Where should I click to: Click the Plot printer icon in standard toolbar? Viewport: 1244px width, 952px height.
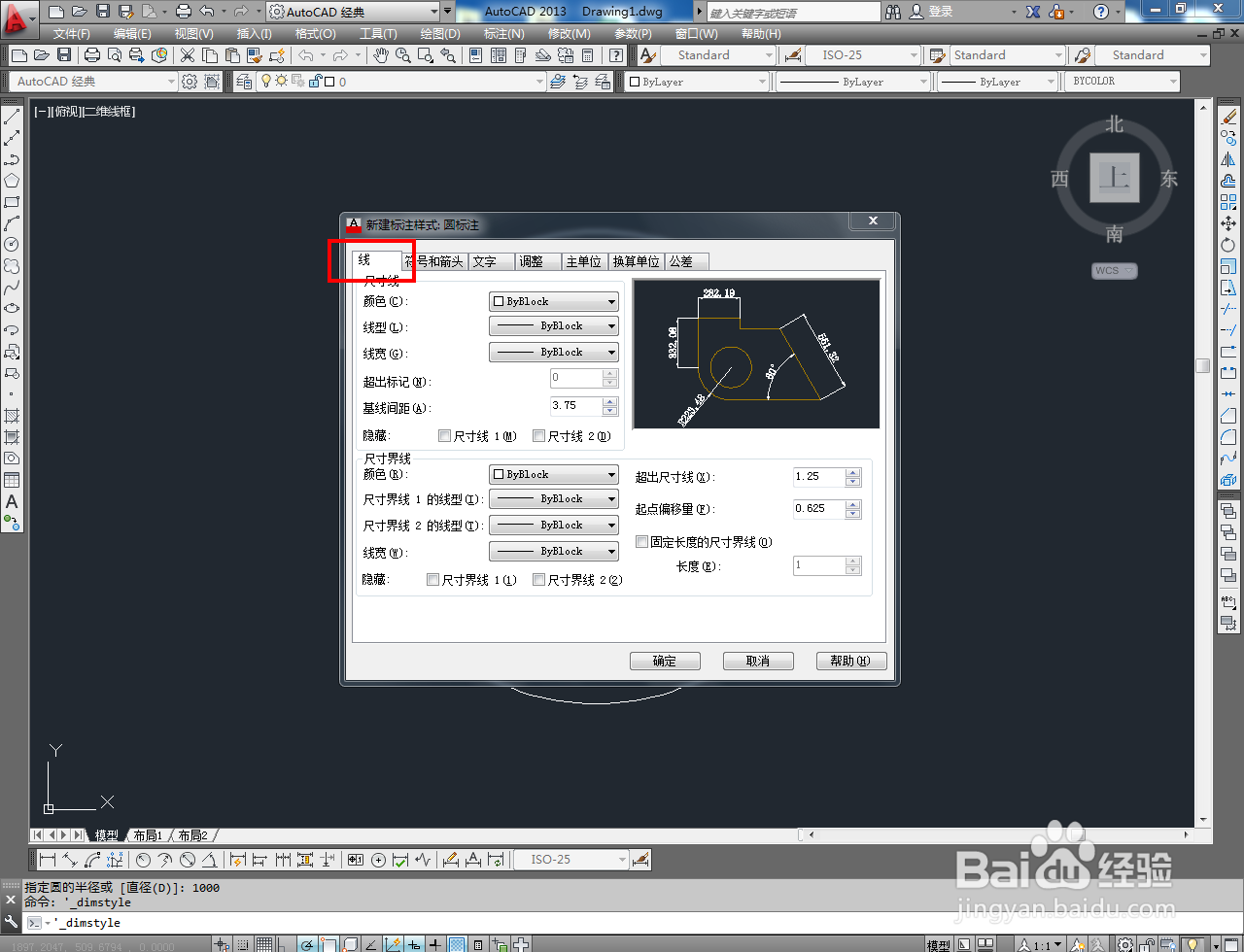(x=92, y=55)
